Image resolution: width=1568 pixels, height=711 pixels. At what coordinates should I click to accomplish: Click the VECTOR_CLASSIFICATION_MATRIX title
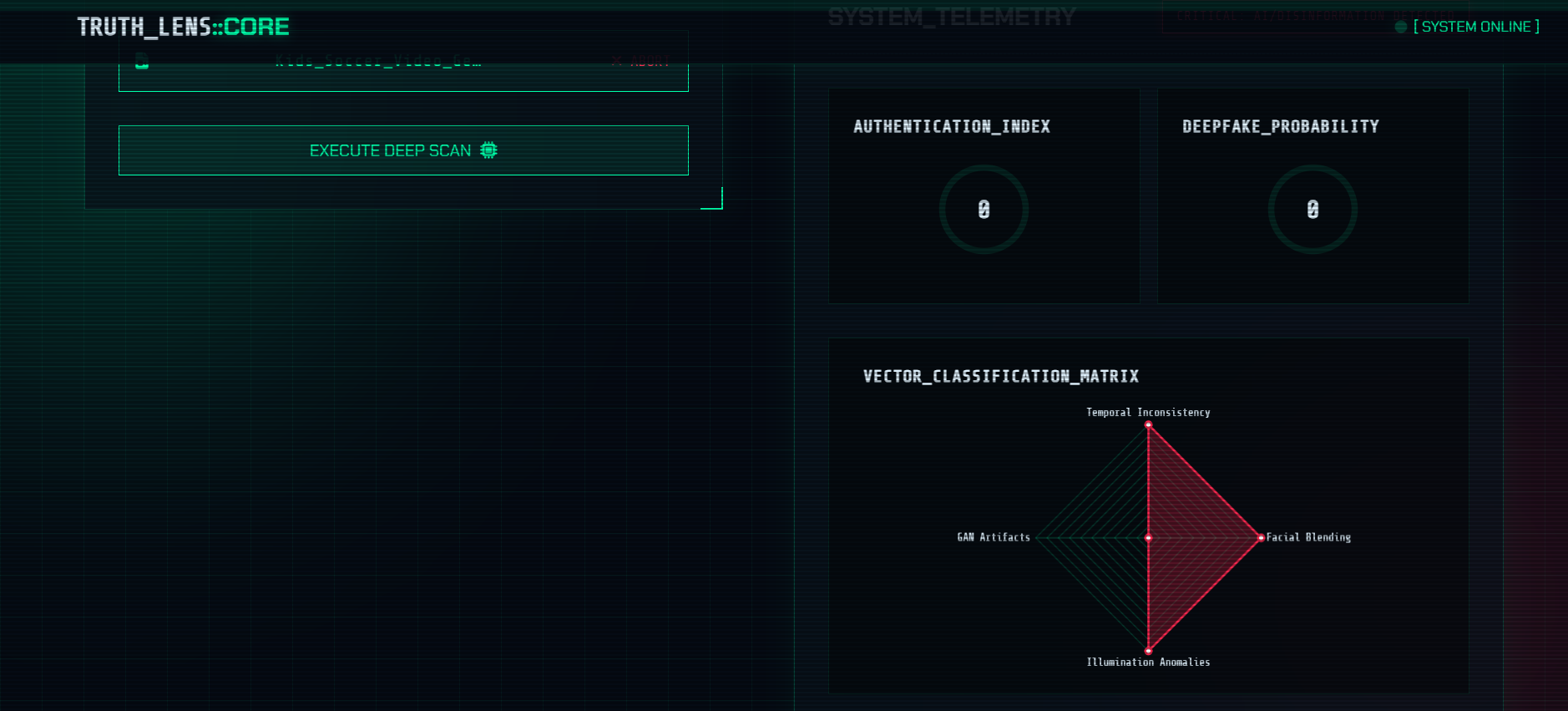[1001, 376]
